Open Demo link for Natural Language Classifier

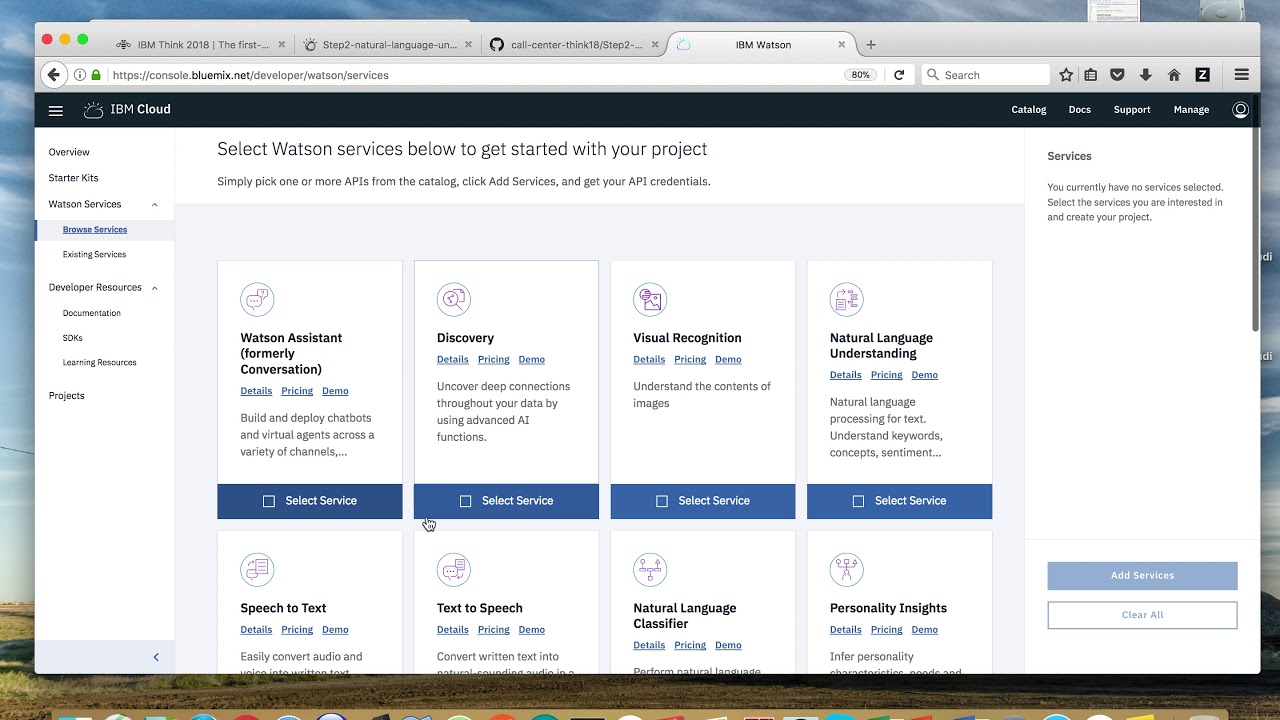(x=728, y=645)
